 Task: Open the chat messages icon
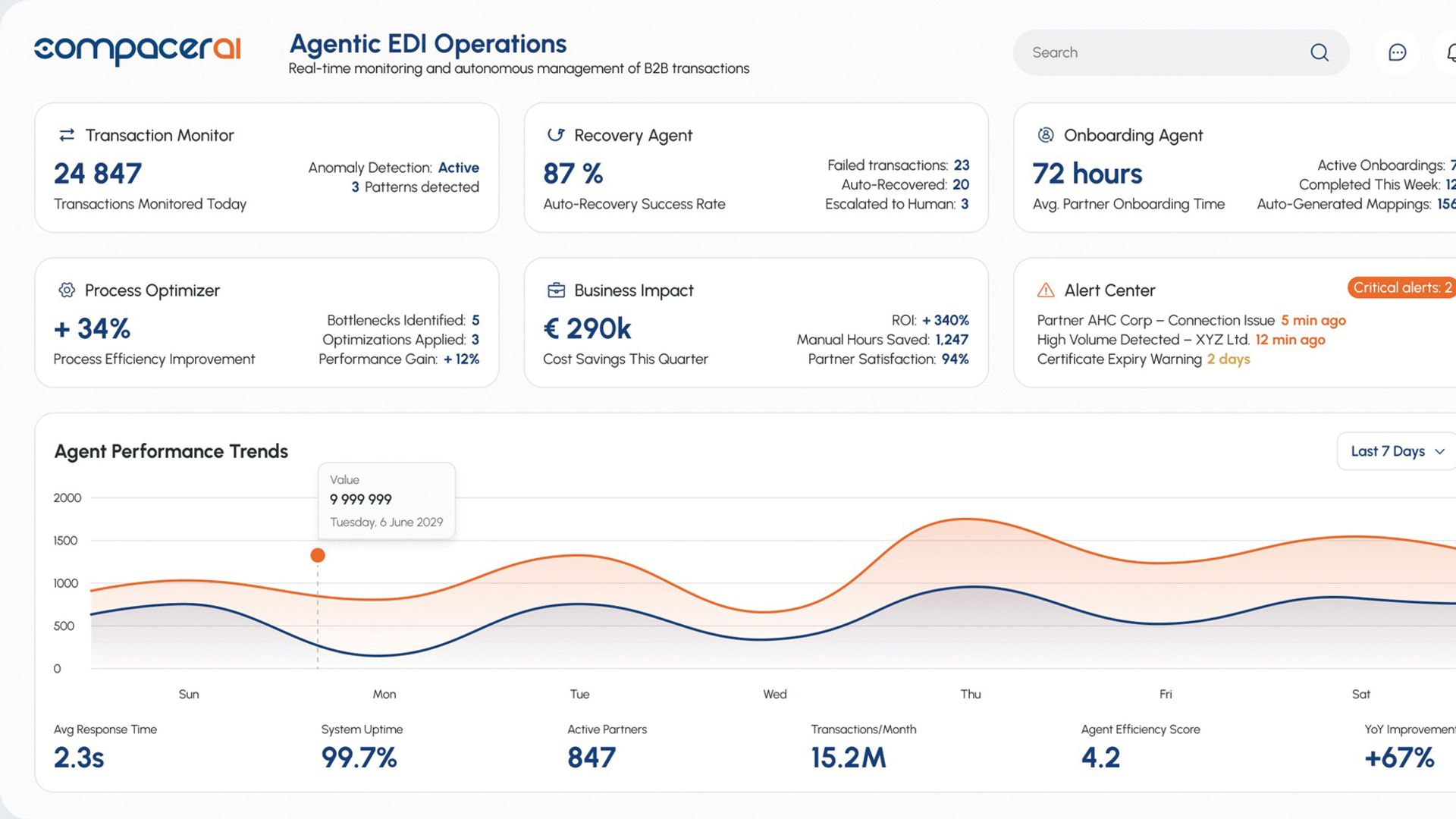tap(1397, 52)
